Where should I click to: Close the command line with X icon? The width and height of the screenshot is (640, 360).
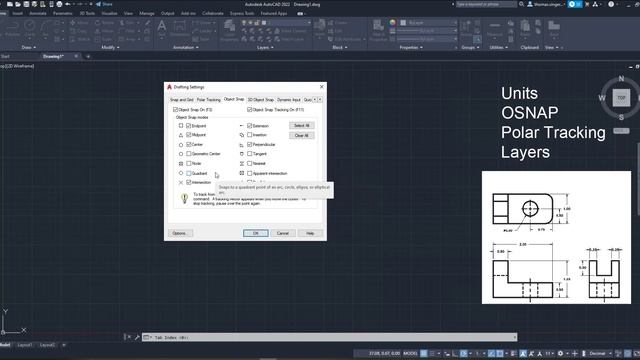pos(129,337)
